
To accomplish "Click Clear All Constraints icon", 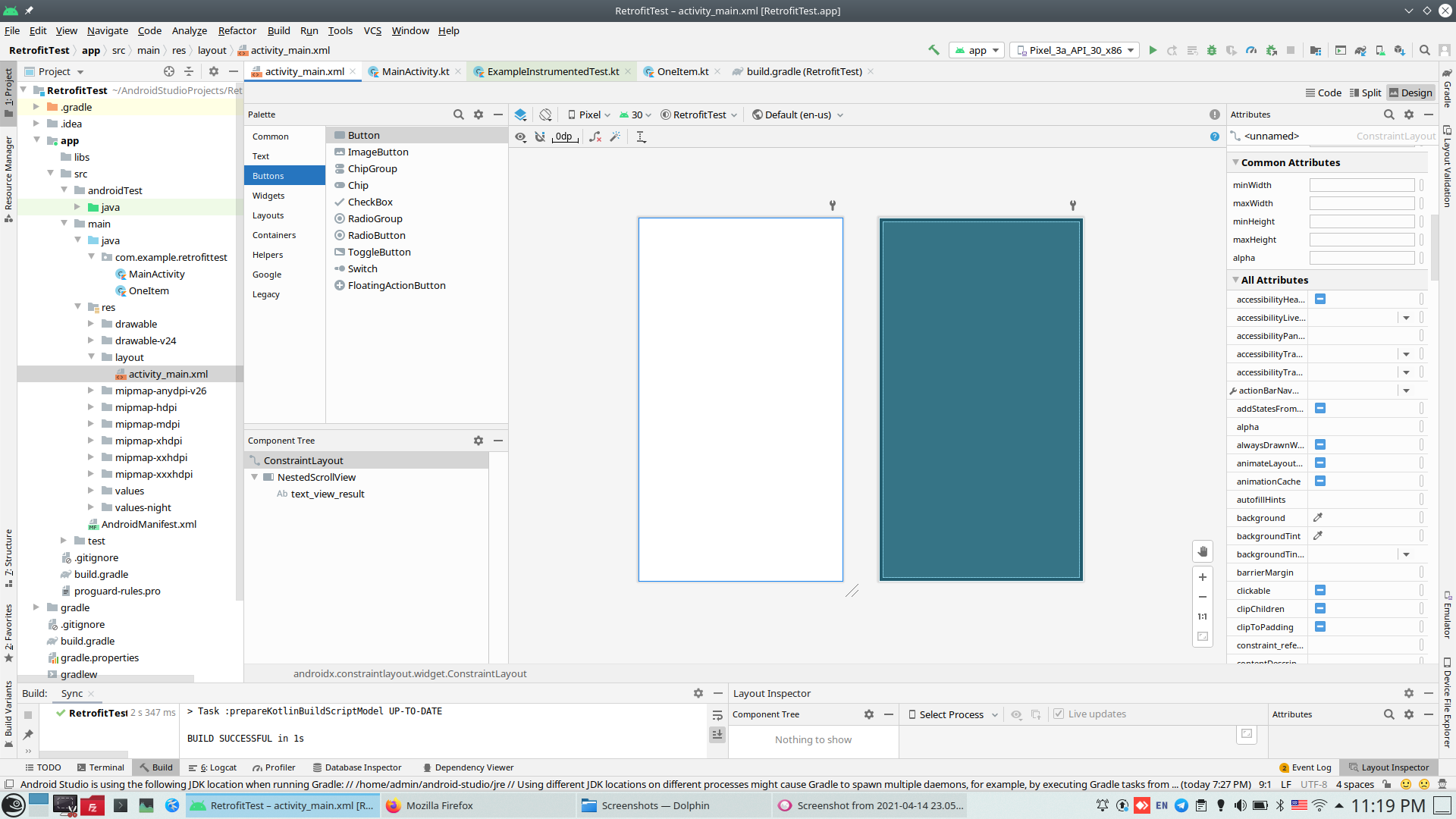I will [x=595, y=136].
